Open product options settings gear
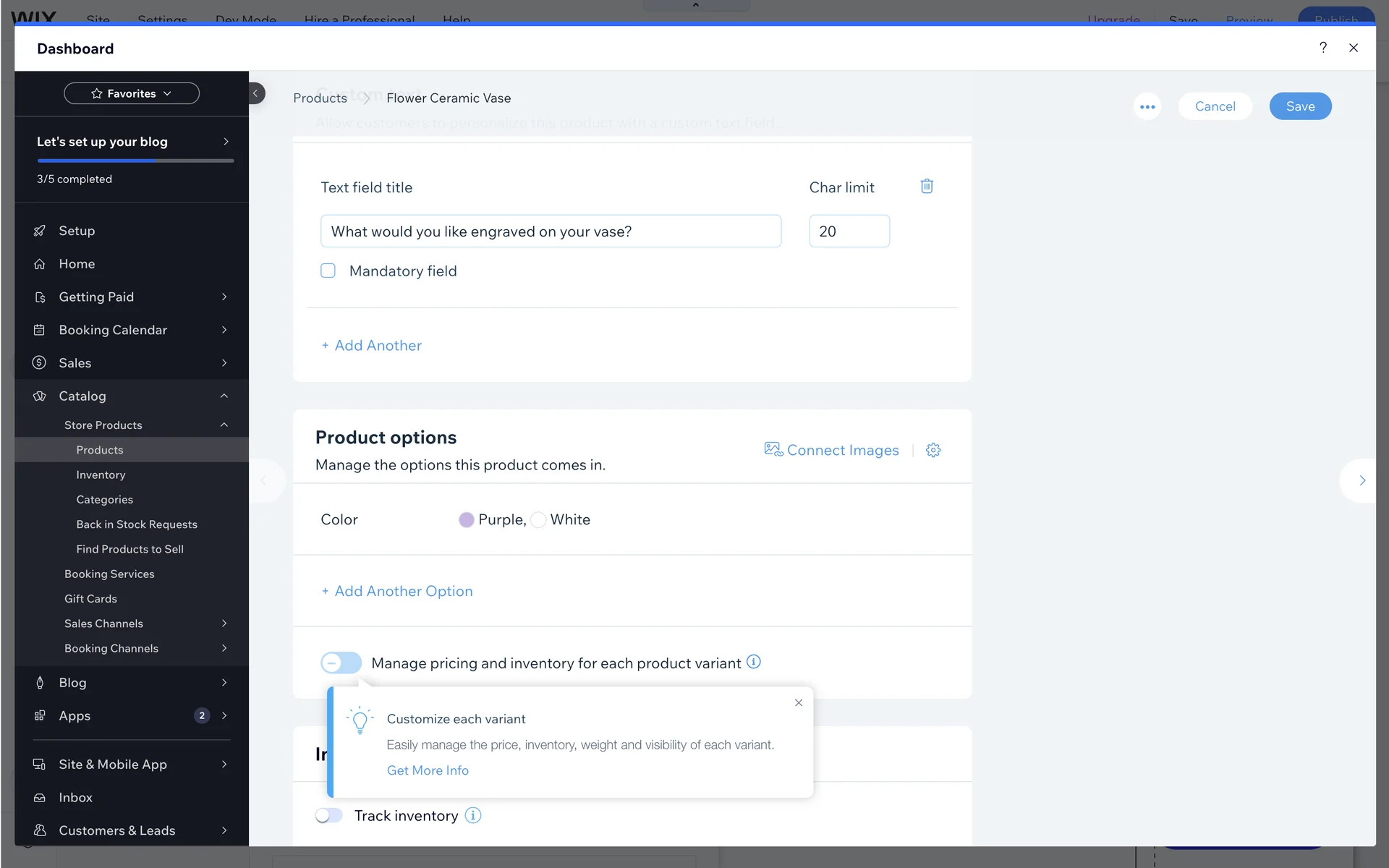1389x868 pixels. [x=933, y=450]
